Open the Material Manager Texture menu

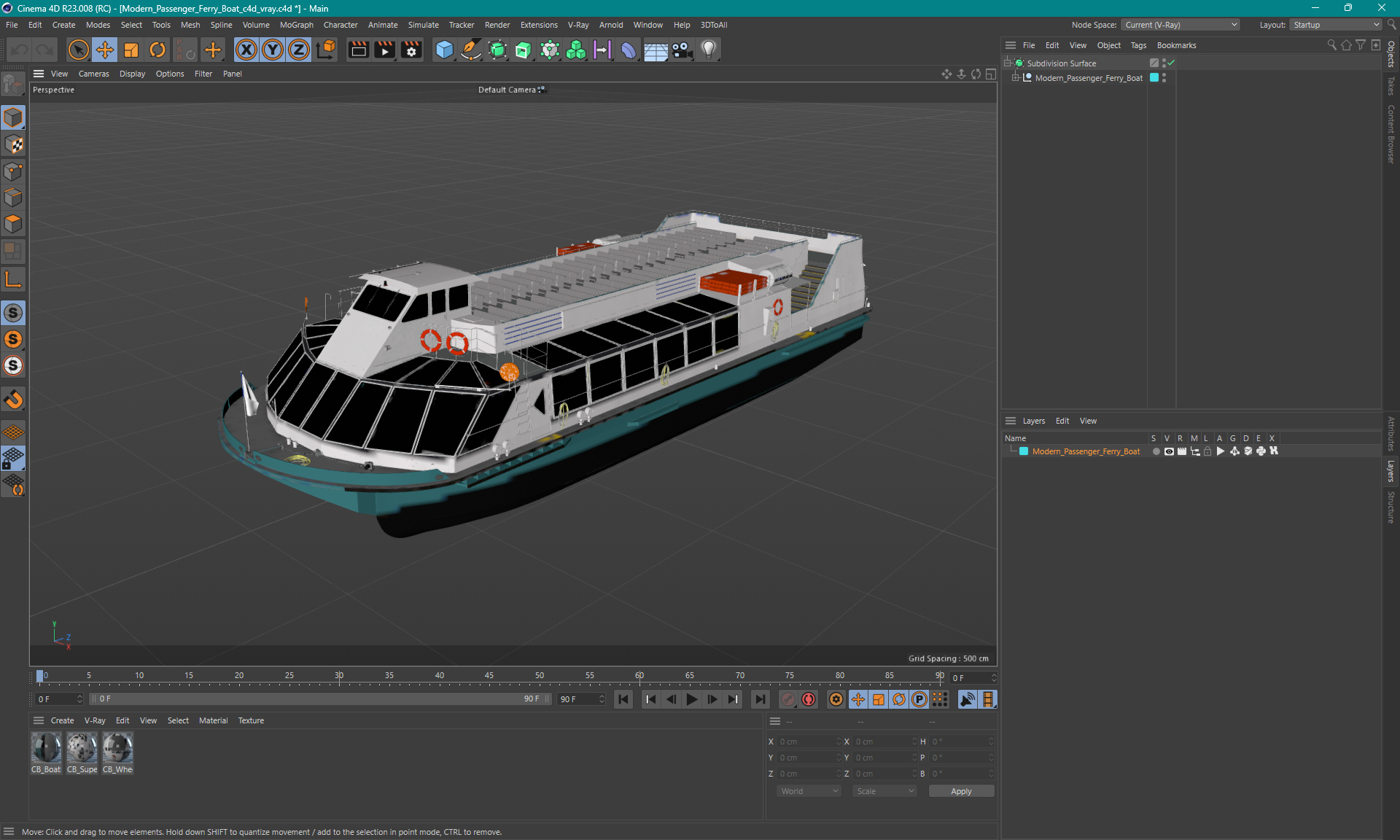251,720
